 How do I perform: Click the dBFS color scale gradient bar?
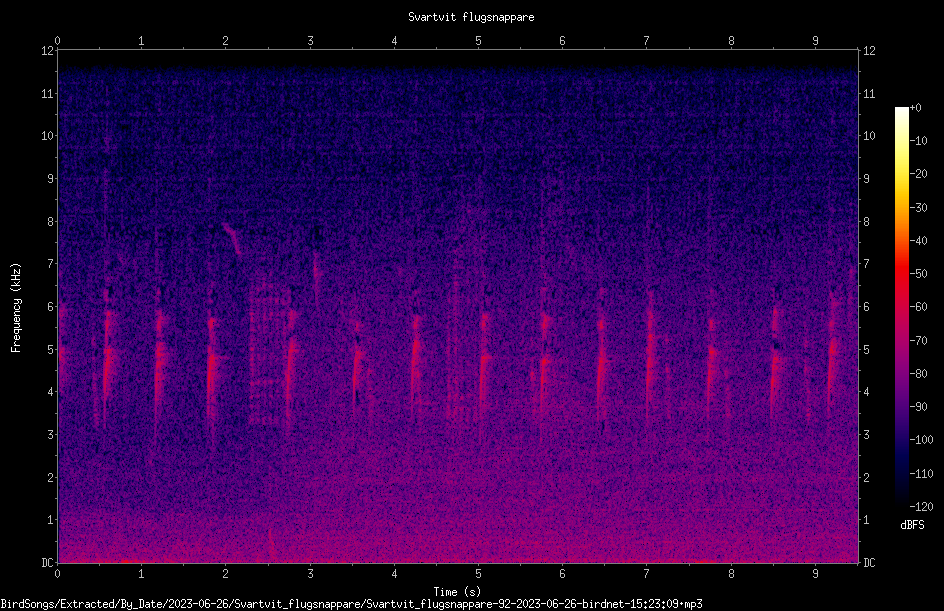[901, 307]
